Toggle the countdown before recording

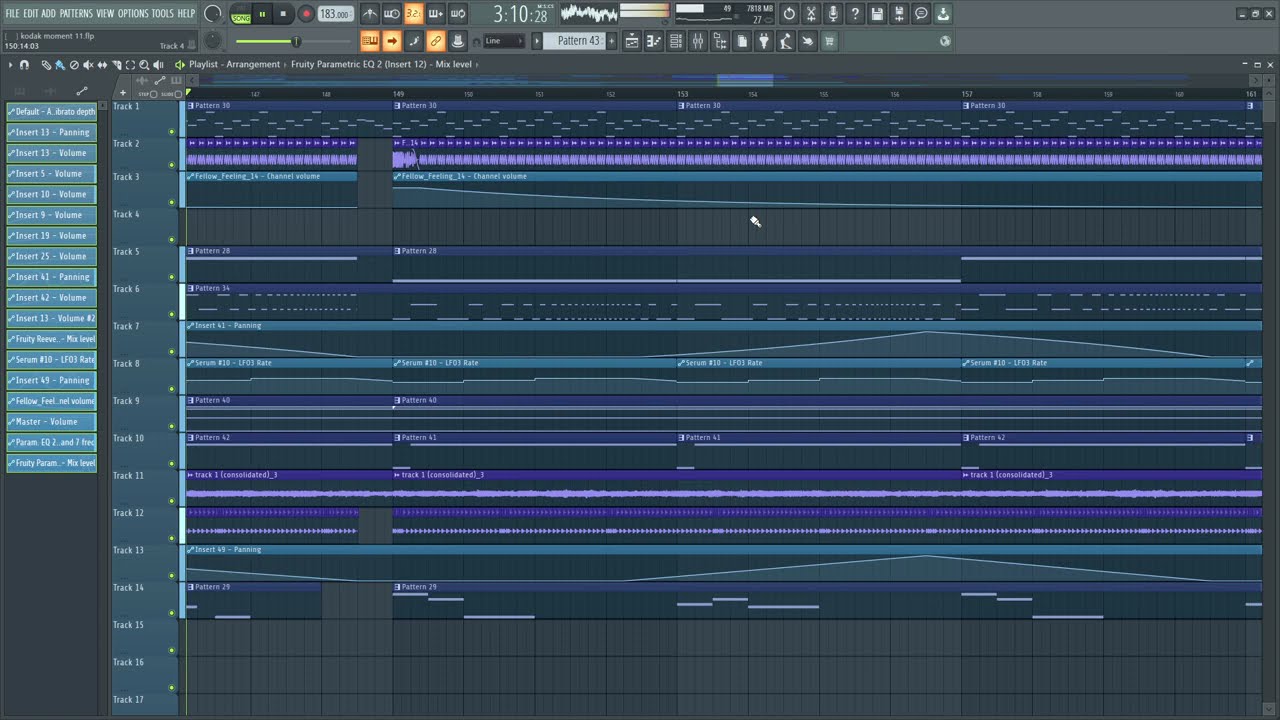[x=413, y=14]
